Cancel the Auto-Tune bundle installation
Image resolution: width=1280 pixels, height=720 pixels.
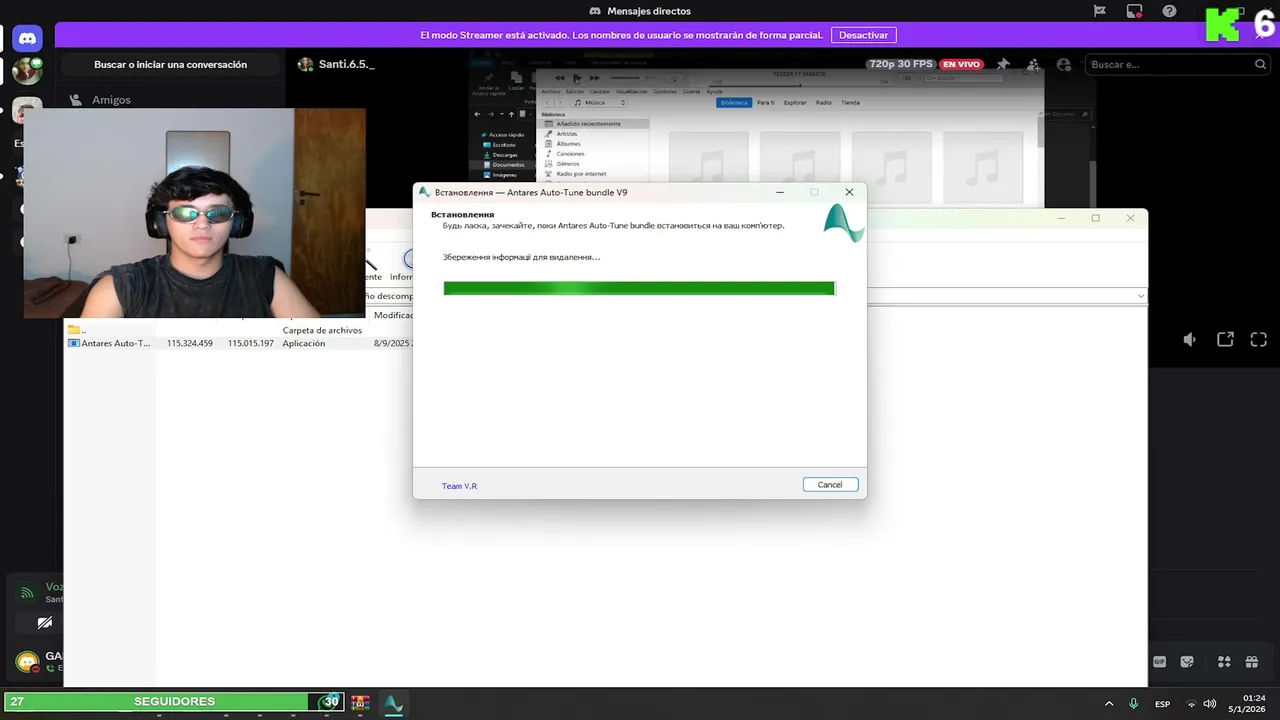tap(830, 484)
